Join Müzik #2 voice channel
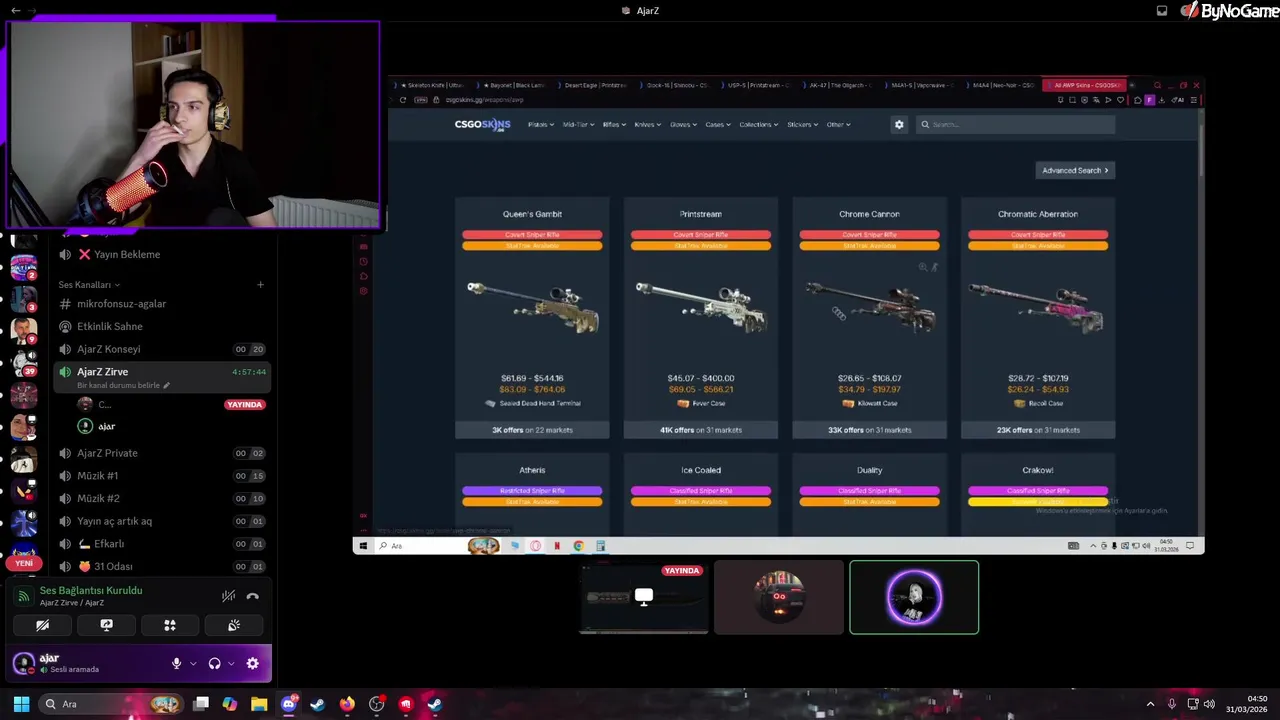Viewport: 1280px width, 720px height. (160, 498)
